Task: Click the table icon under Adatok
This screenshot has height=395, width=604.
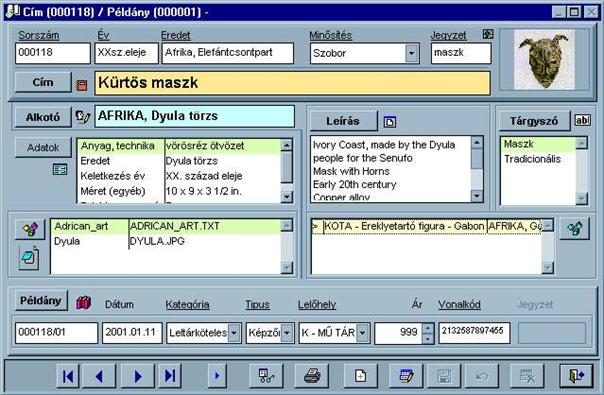Action: (x=60, y=169)
